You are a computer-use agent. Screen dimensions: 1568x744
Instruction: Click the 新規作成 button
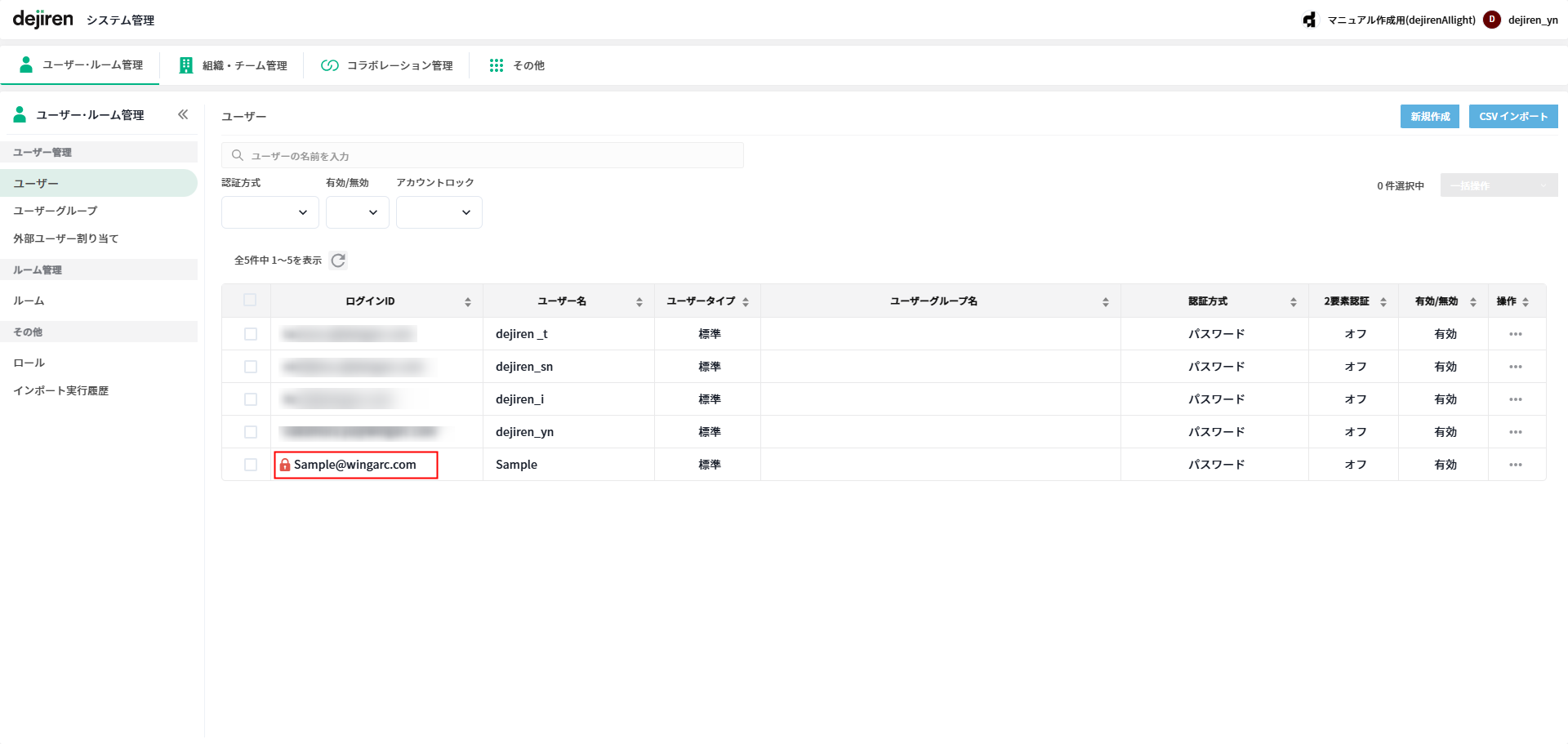point(1429,117)
